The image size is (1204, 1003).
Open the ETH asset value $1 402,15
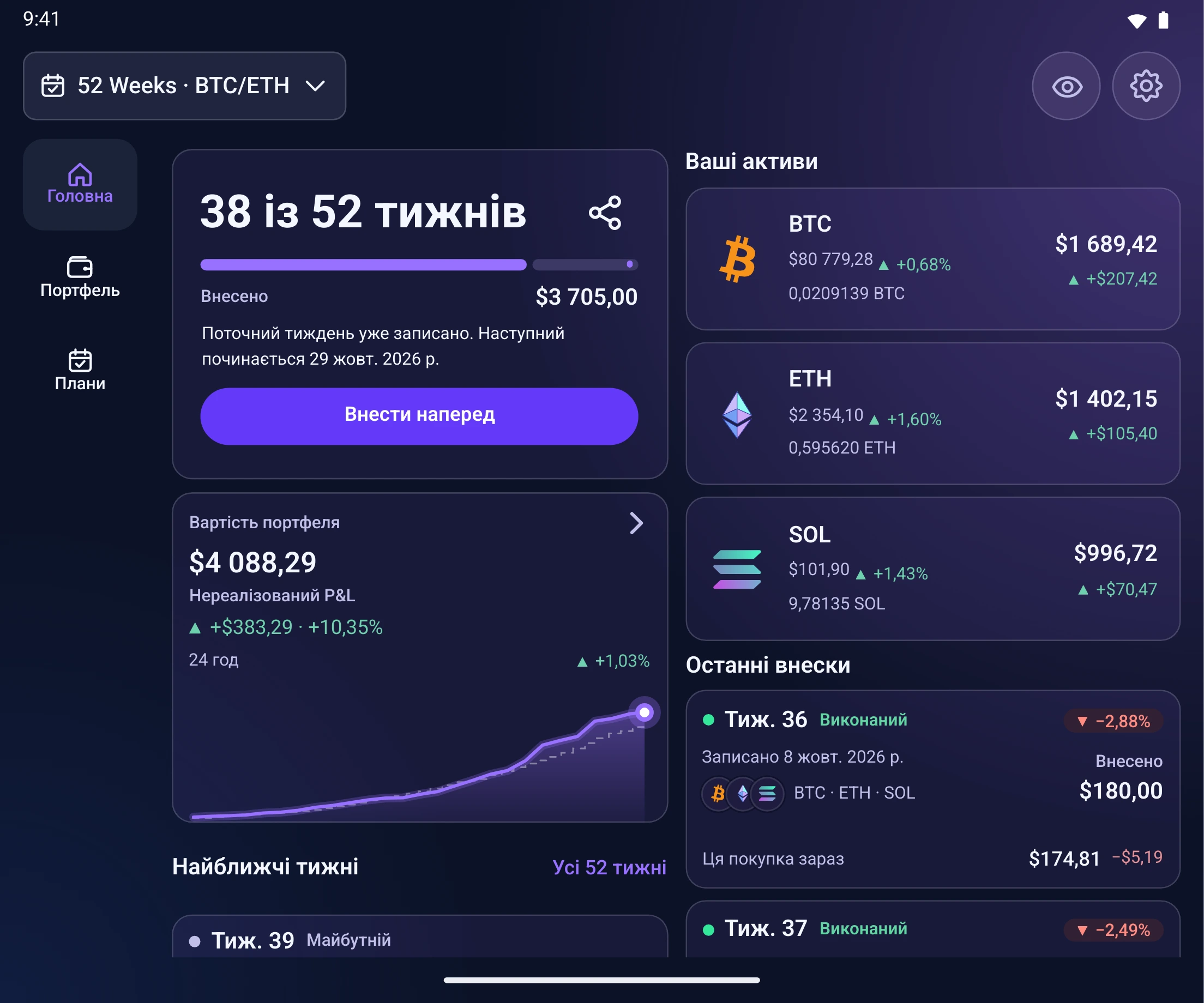point(1106,399)
